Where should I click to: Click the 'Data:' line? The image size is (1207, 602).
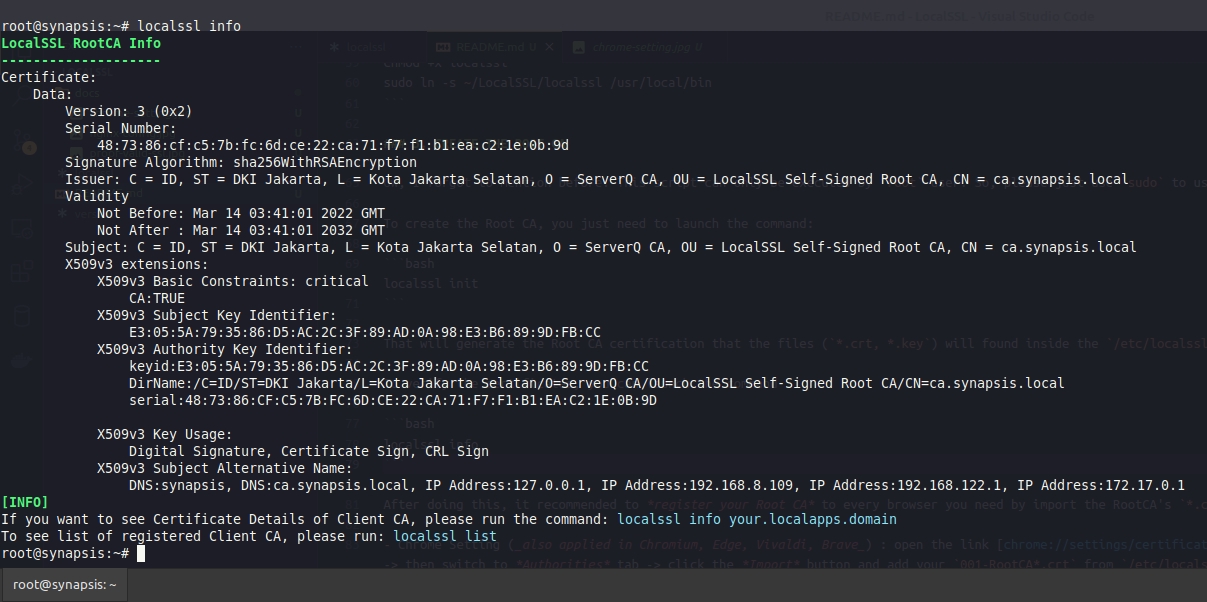[x=53, y=94]
